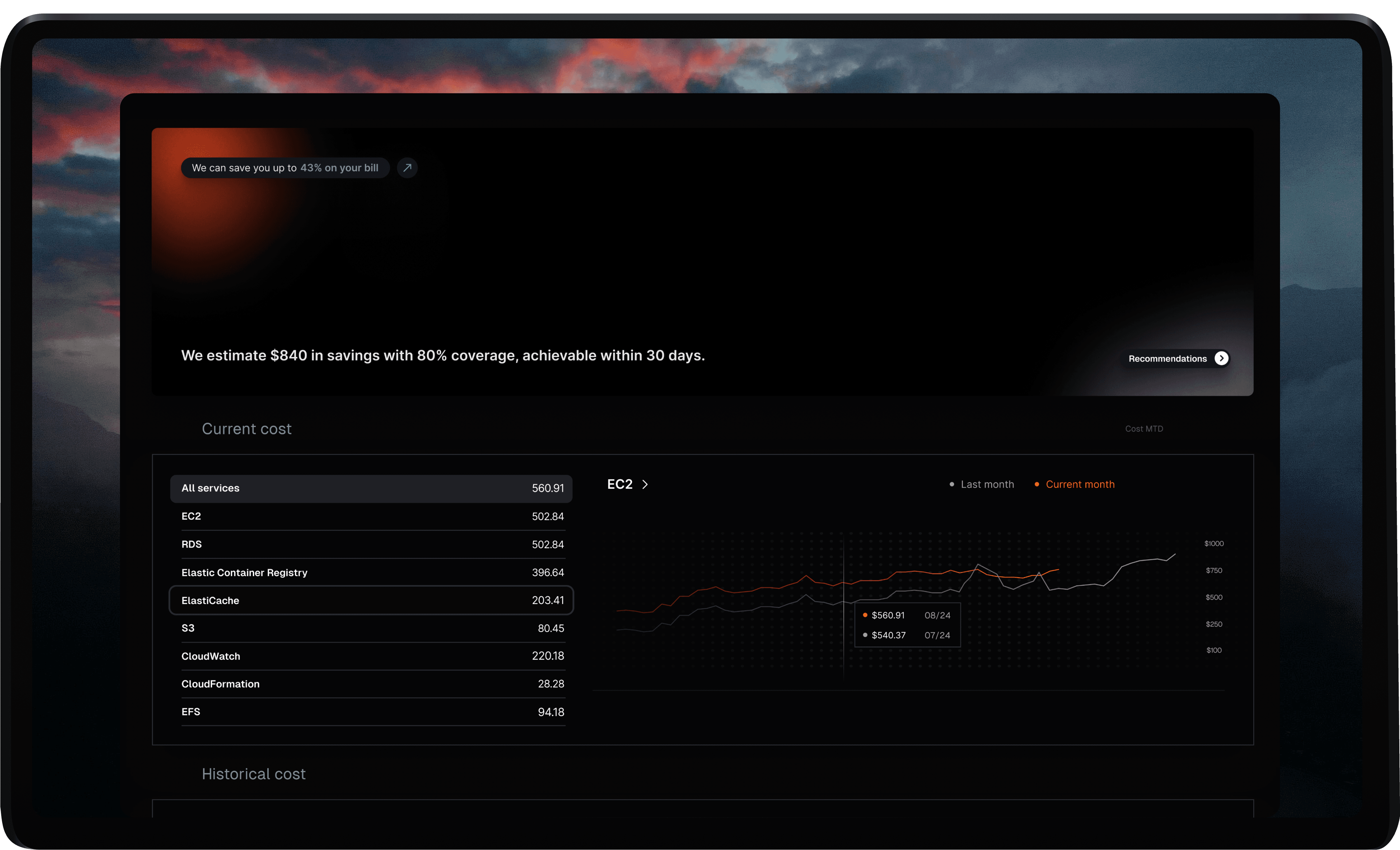
Task: Click the EC2 chart title
Action: (619, 484)
